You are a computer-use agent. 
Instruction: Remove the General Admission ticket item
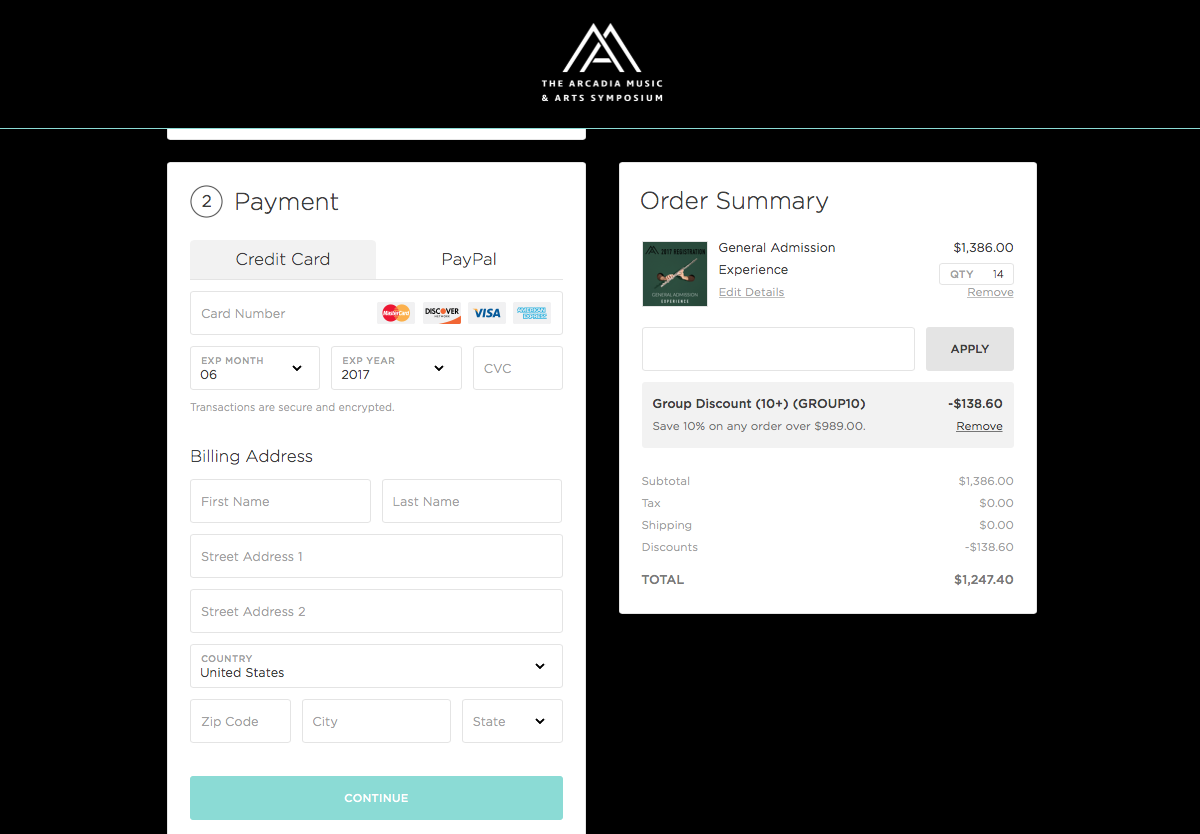coord(990,292)
